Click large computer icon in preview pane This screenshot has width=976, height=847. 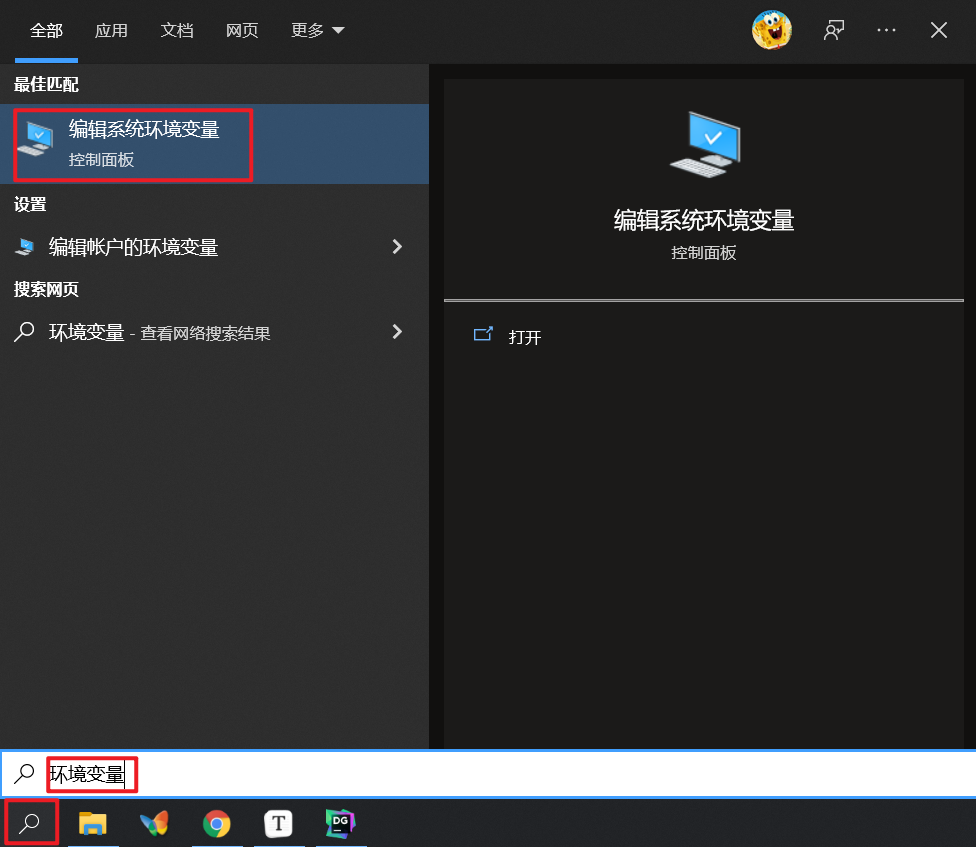point(705,144)
